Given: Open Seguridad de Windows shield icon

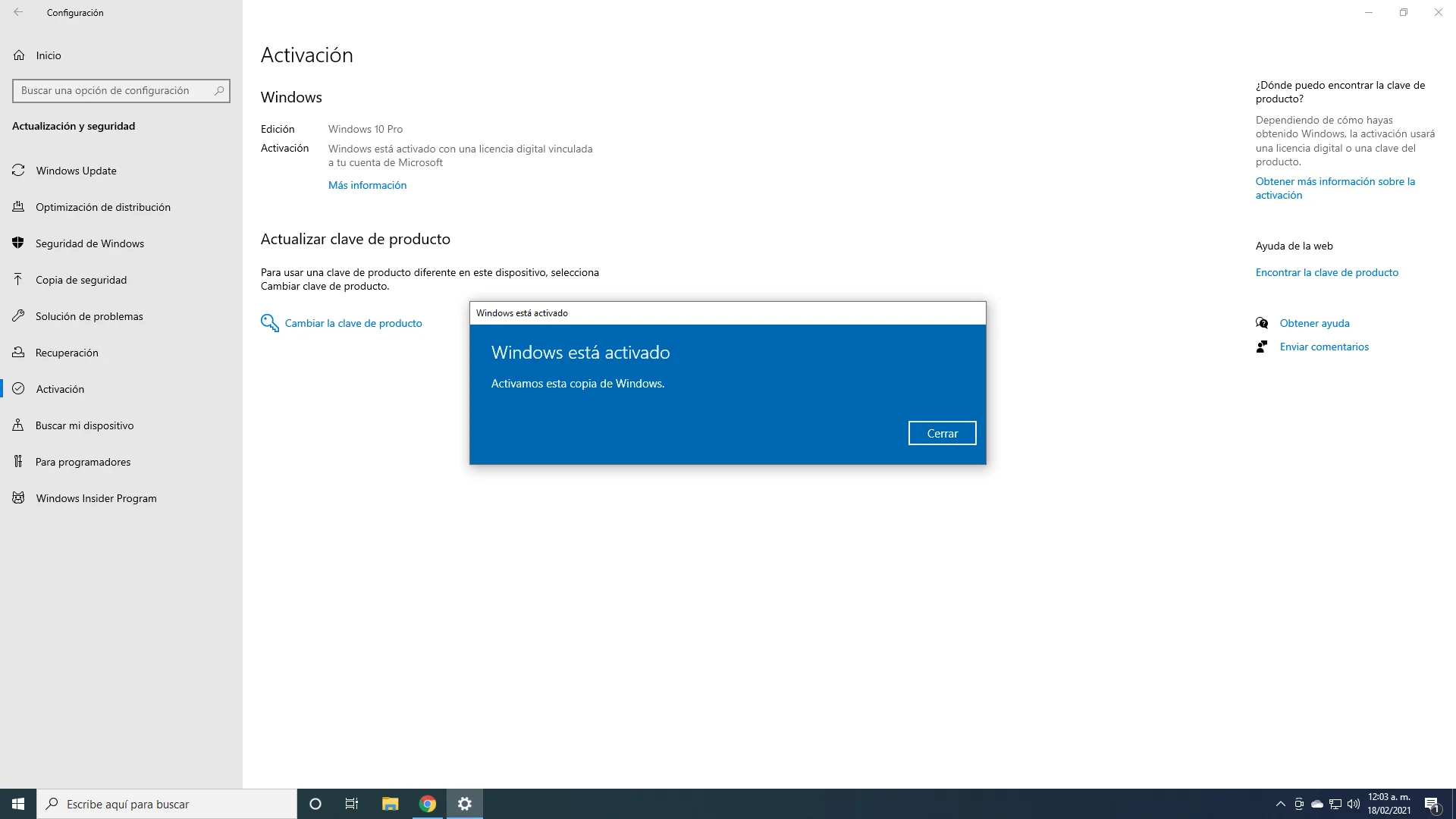Looking at the screenshot, I should pyautogui.click(x=19, y=243).
